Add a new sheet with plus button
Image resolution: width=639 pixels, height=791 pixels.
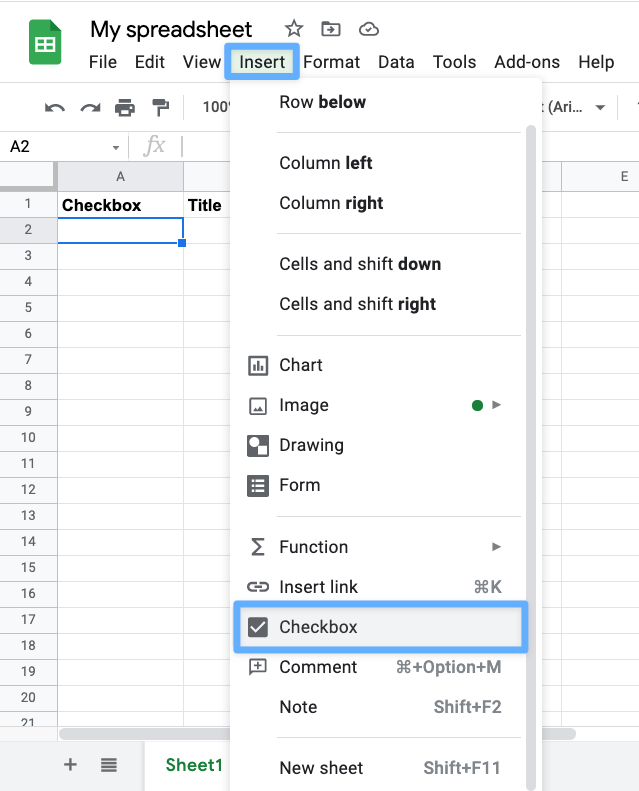[71, 765]
